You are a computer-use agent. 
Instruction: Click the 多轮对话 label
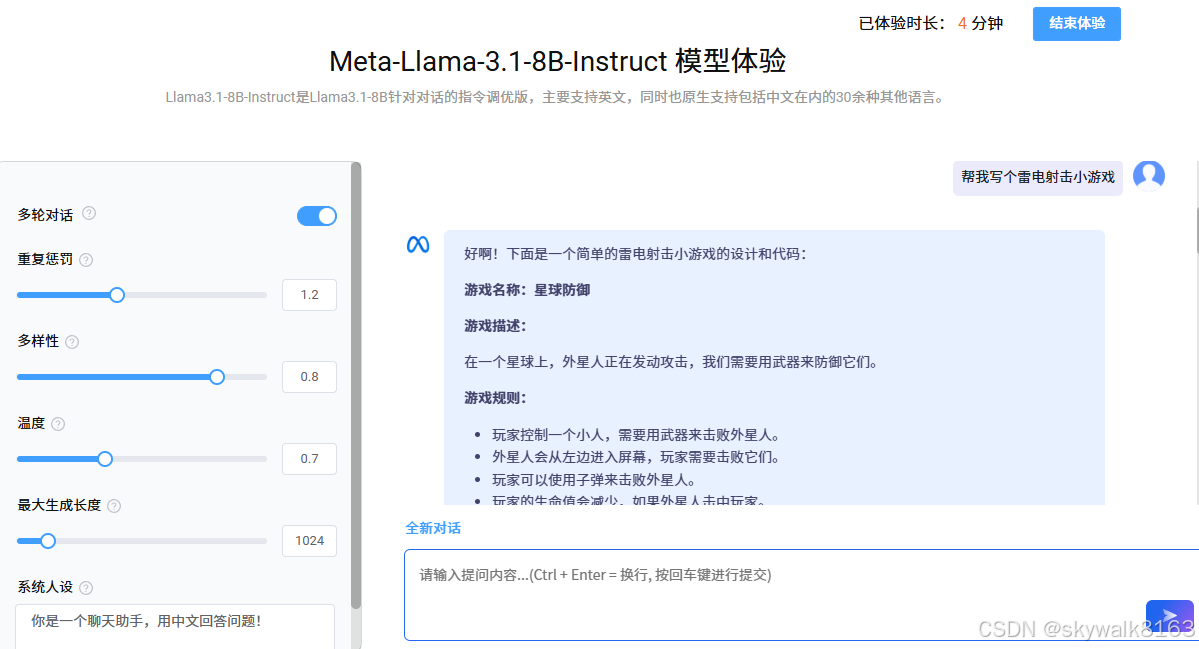(45, 215)
